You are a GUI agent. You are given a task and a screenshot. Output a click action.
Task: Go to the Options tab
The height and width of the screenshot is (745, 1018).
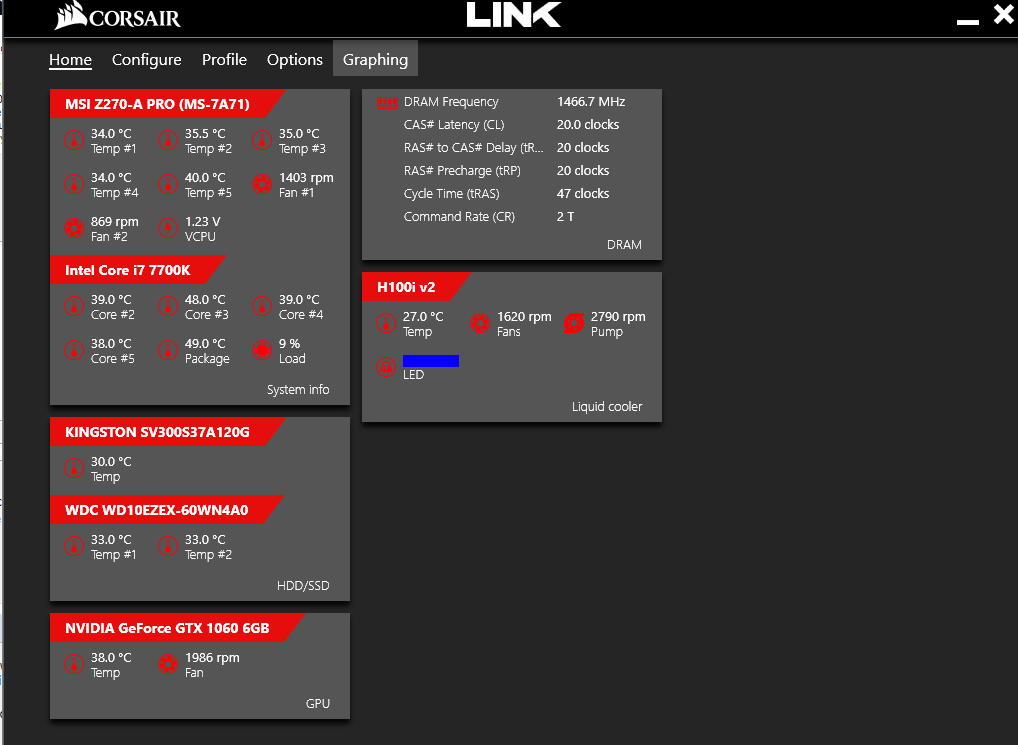295,60
